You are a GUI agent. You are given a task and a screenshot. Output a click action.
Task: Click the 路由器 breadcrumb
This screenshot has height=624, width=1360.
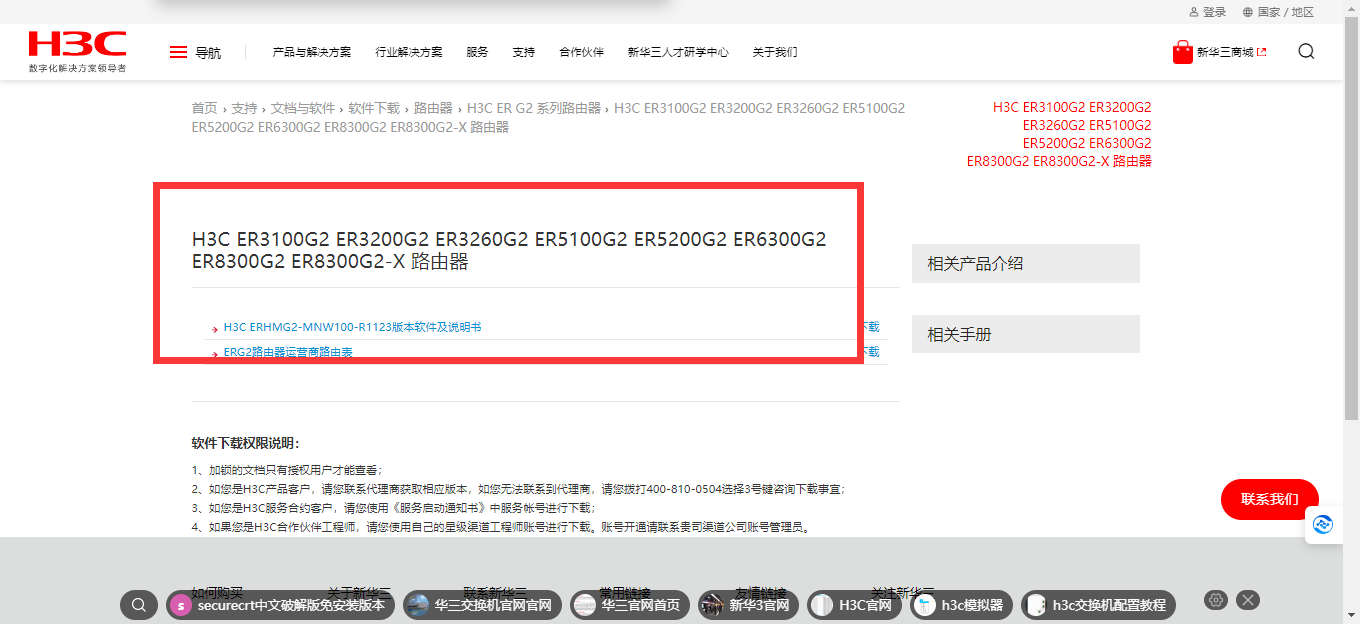(433, 108)
